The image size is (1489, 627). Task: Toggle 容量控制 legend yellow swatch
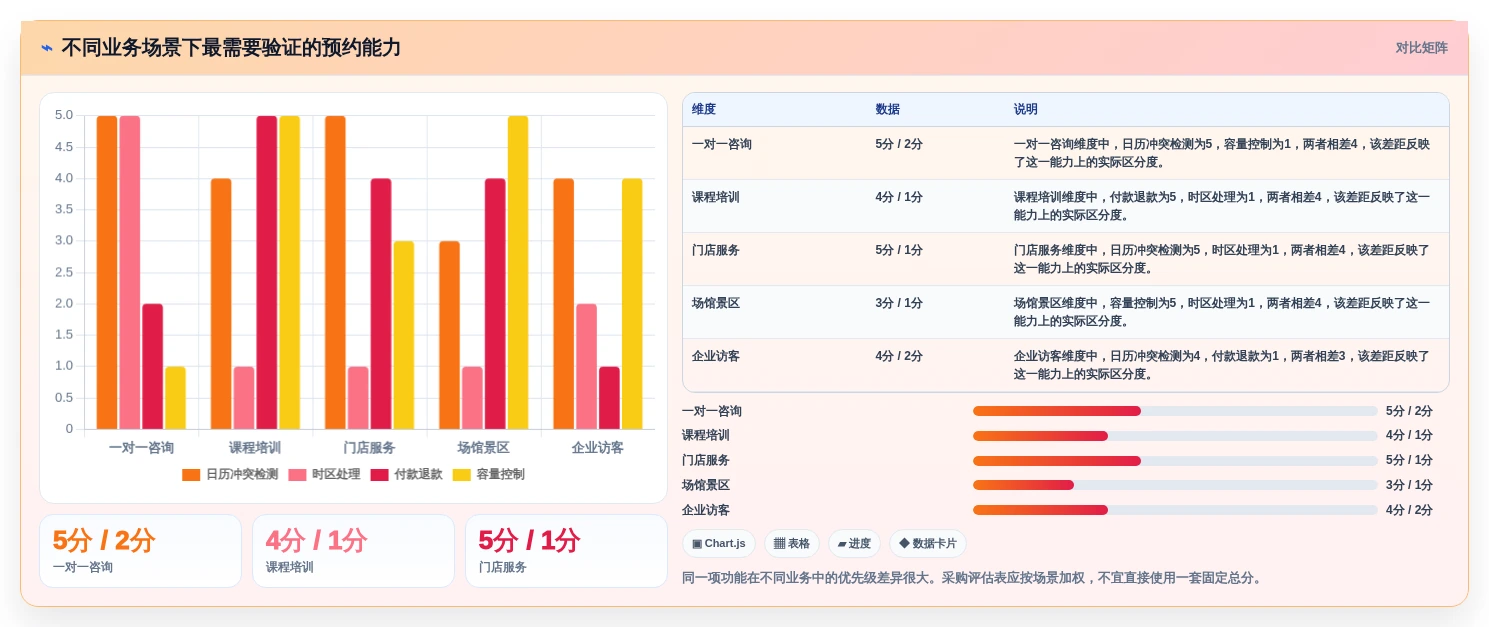(462, 475)
